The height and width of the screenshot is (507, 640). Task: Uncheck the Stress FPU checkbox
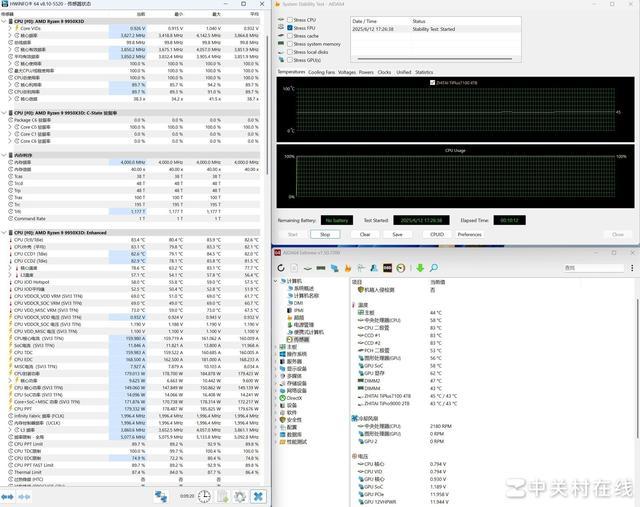click(x=290, y=28)
